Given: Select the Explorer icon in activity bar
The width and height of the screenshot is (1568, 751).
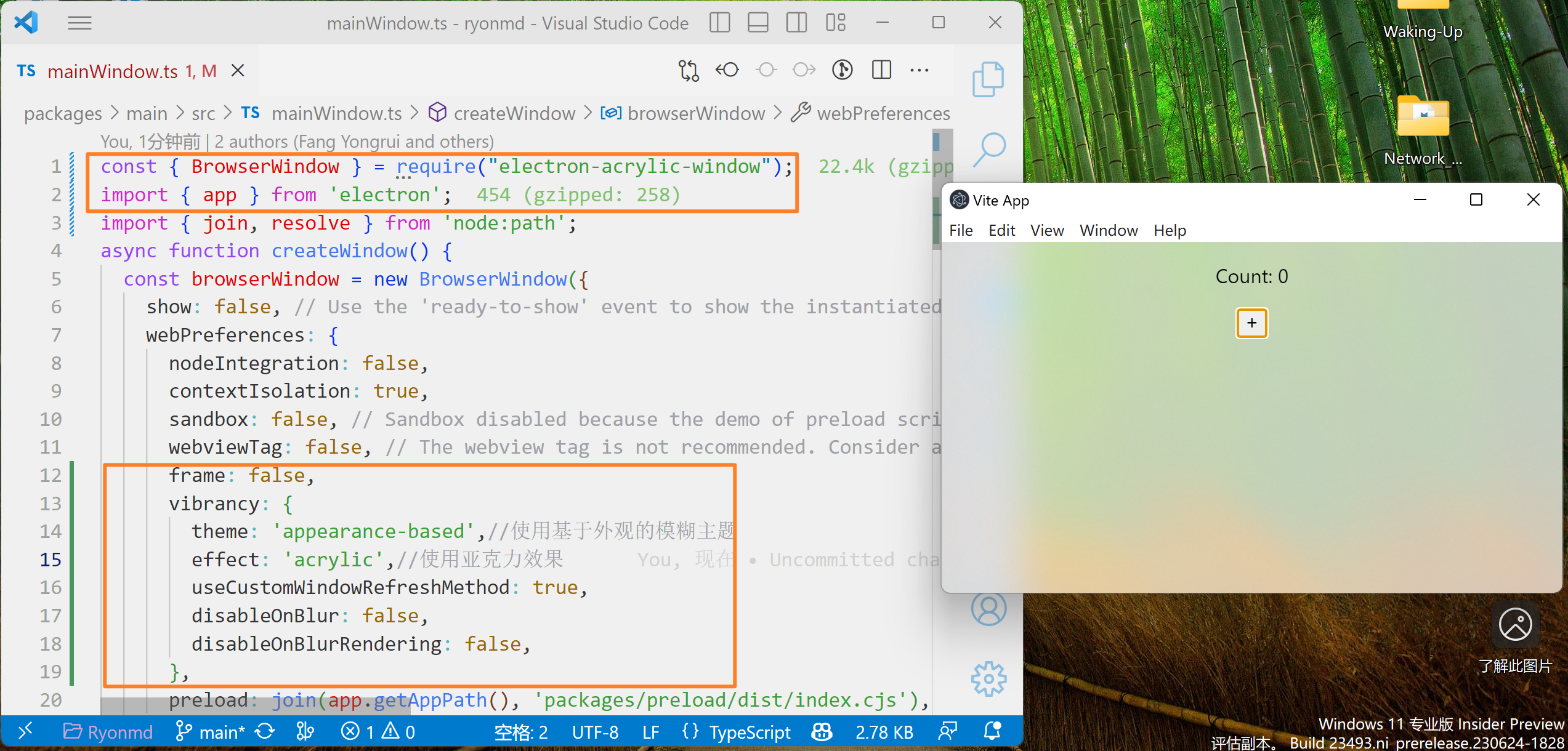Looking at the screenshot, I should pyautogui.click(x=989, y=86).
